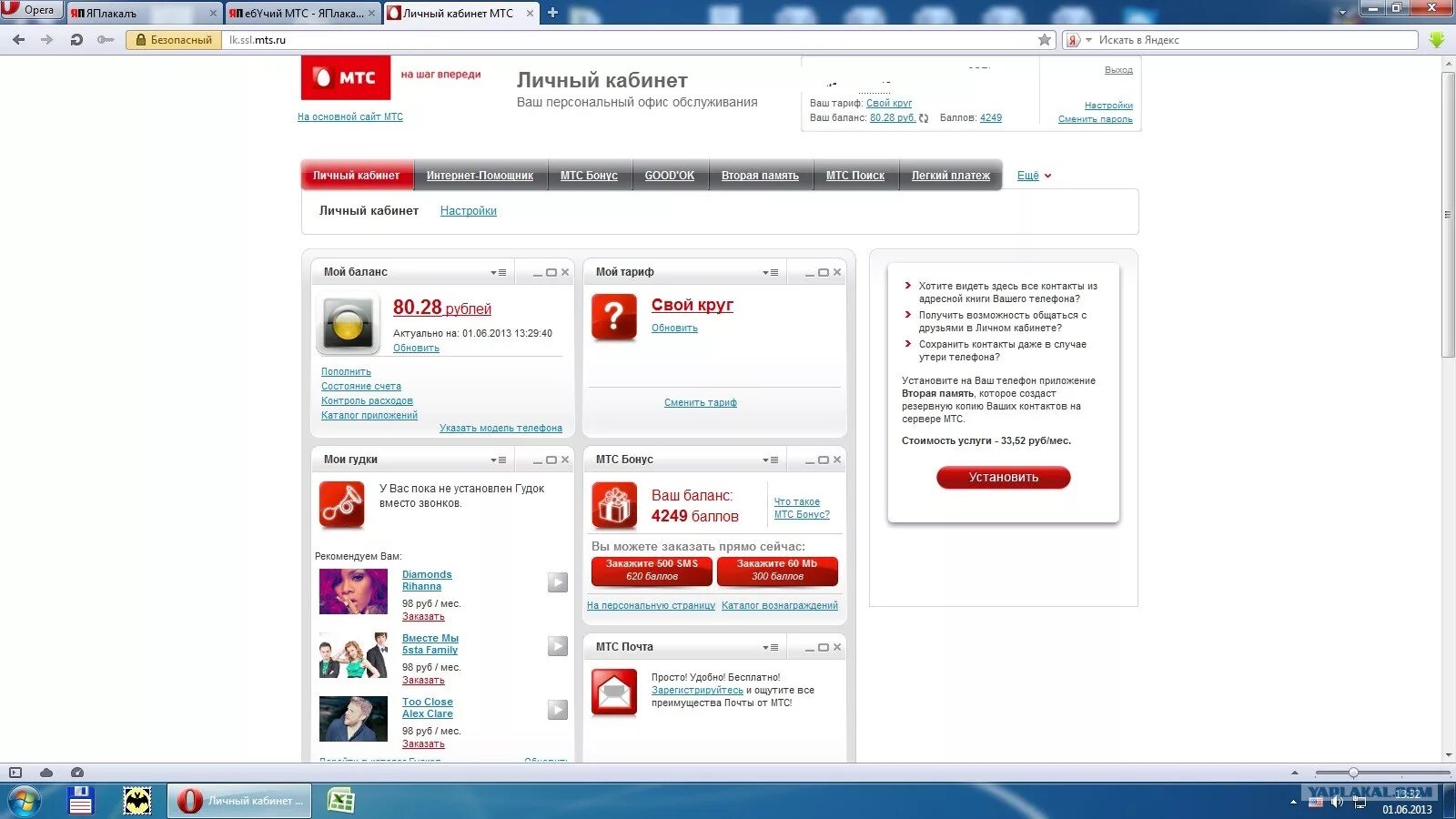Click the Opera download arrow icon
1456x819 pixels.
pos(1437,40)
